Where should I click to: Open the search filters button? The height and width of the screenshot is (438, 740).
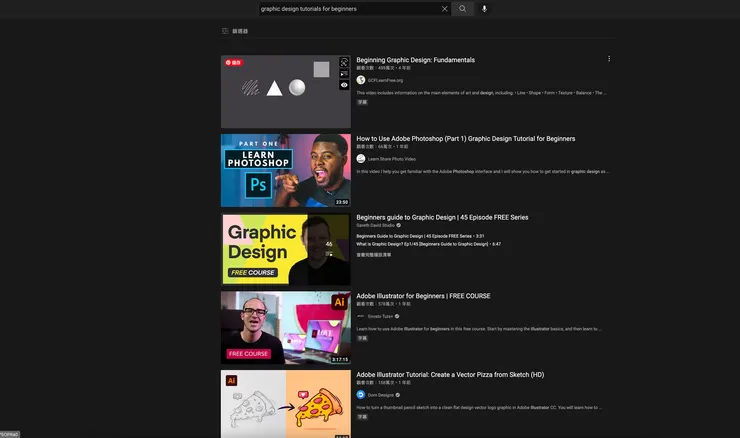tap(235, 31)
